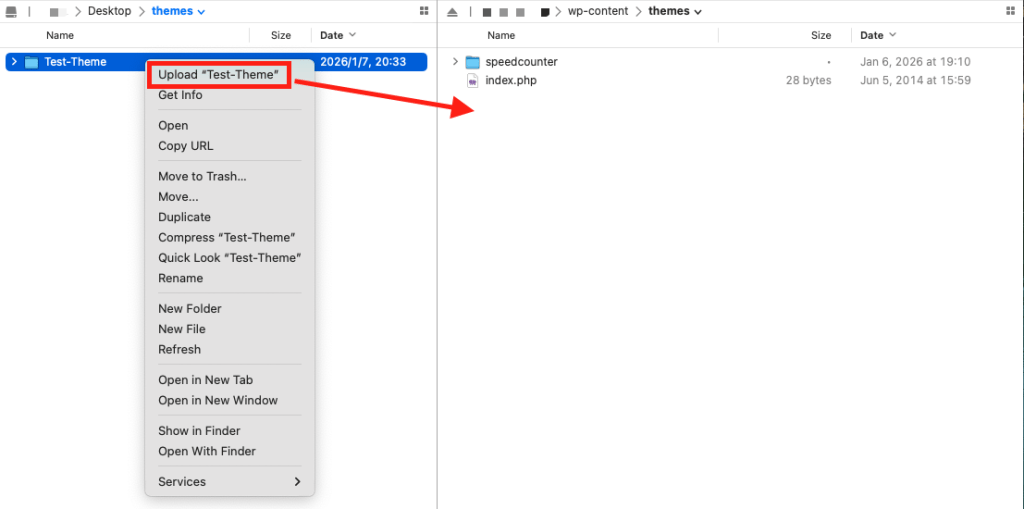Select the index.php file name

click(x=511, y=80)
